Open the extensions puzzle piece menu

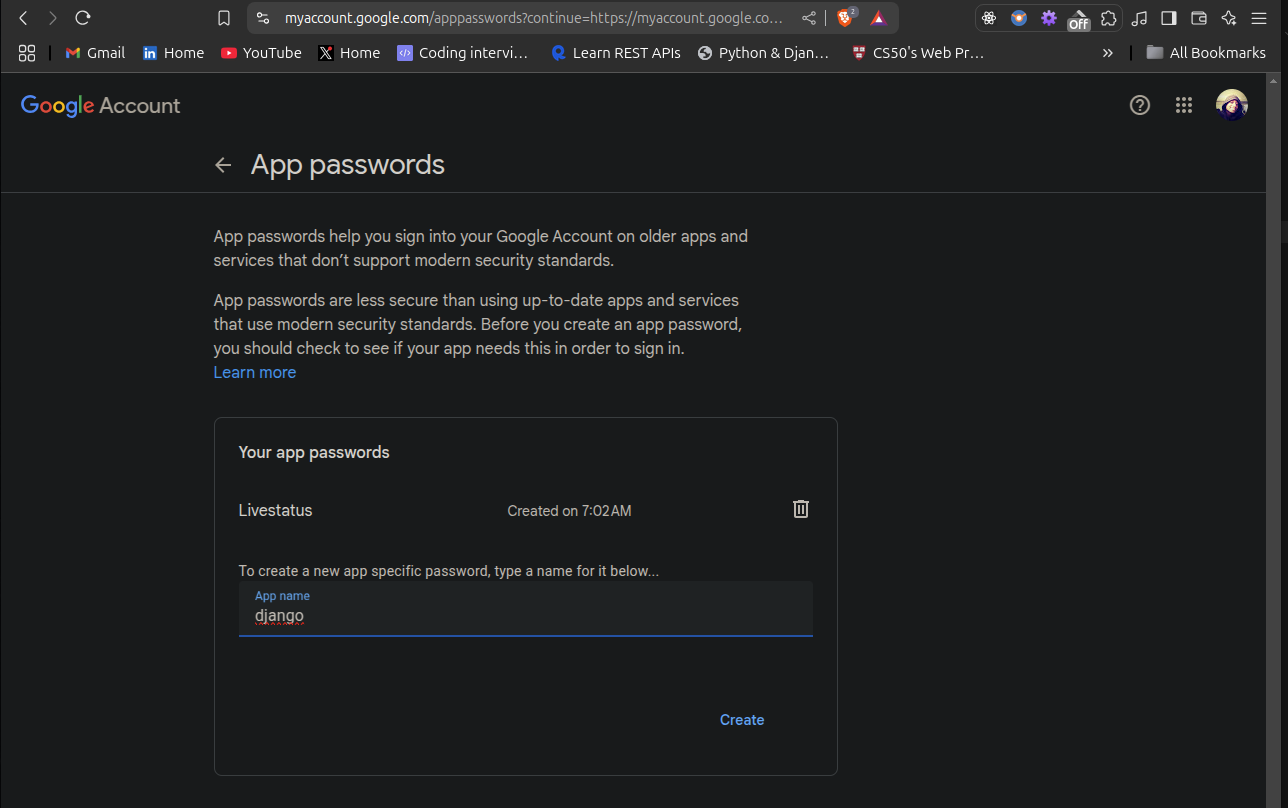point(1109,18)
